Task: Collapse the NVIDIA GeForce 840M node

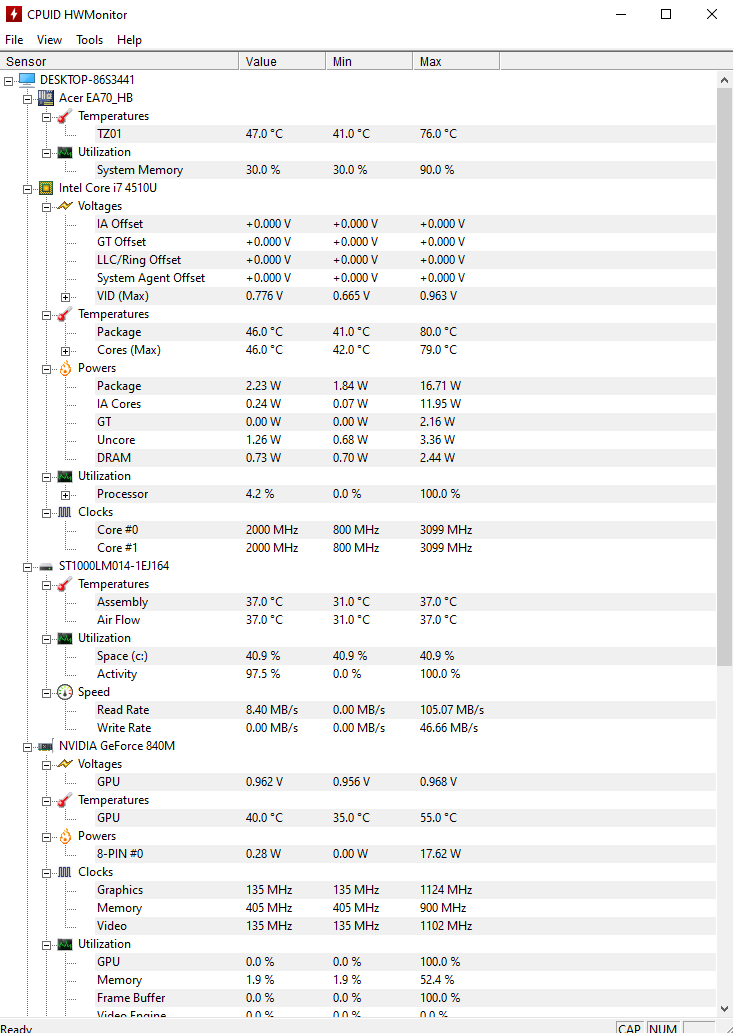Action: (x=28, y=746)
